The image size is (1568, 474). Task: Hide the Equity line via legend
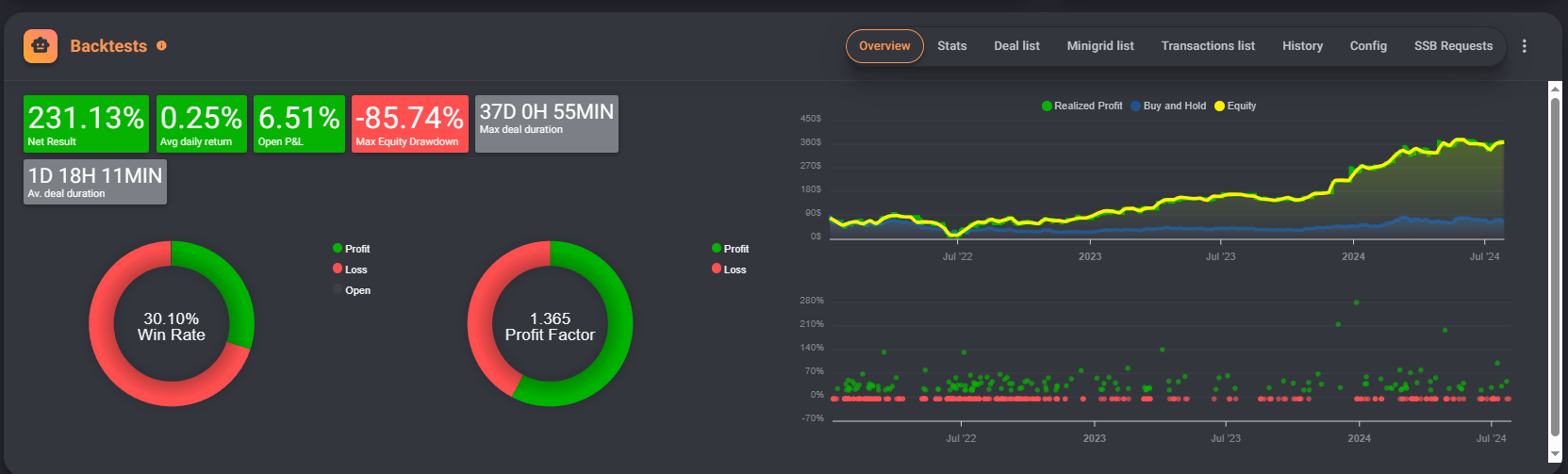[1235, 106]
